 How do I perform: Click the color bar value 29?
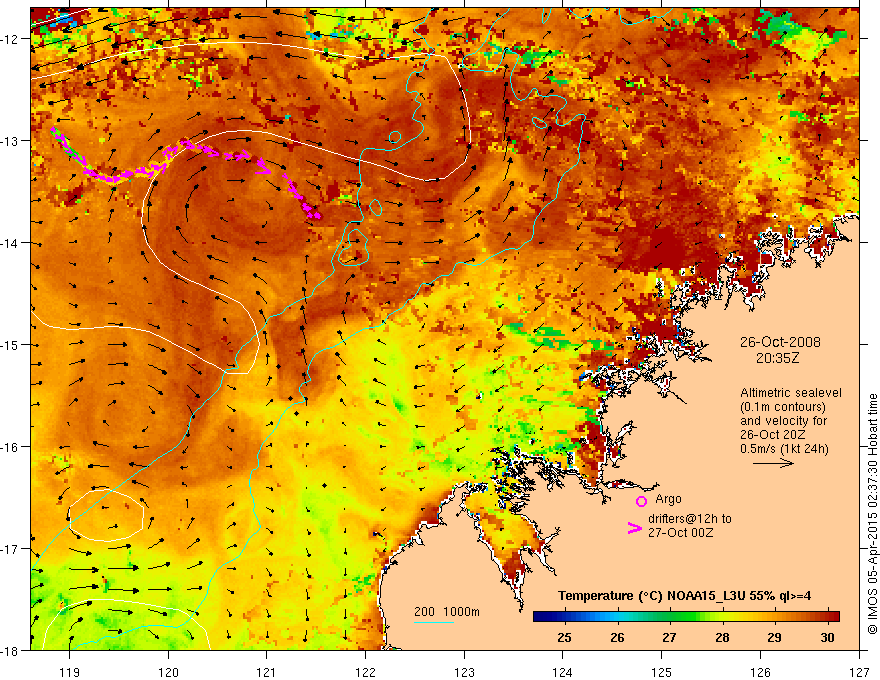click(x=774, y=637)
